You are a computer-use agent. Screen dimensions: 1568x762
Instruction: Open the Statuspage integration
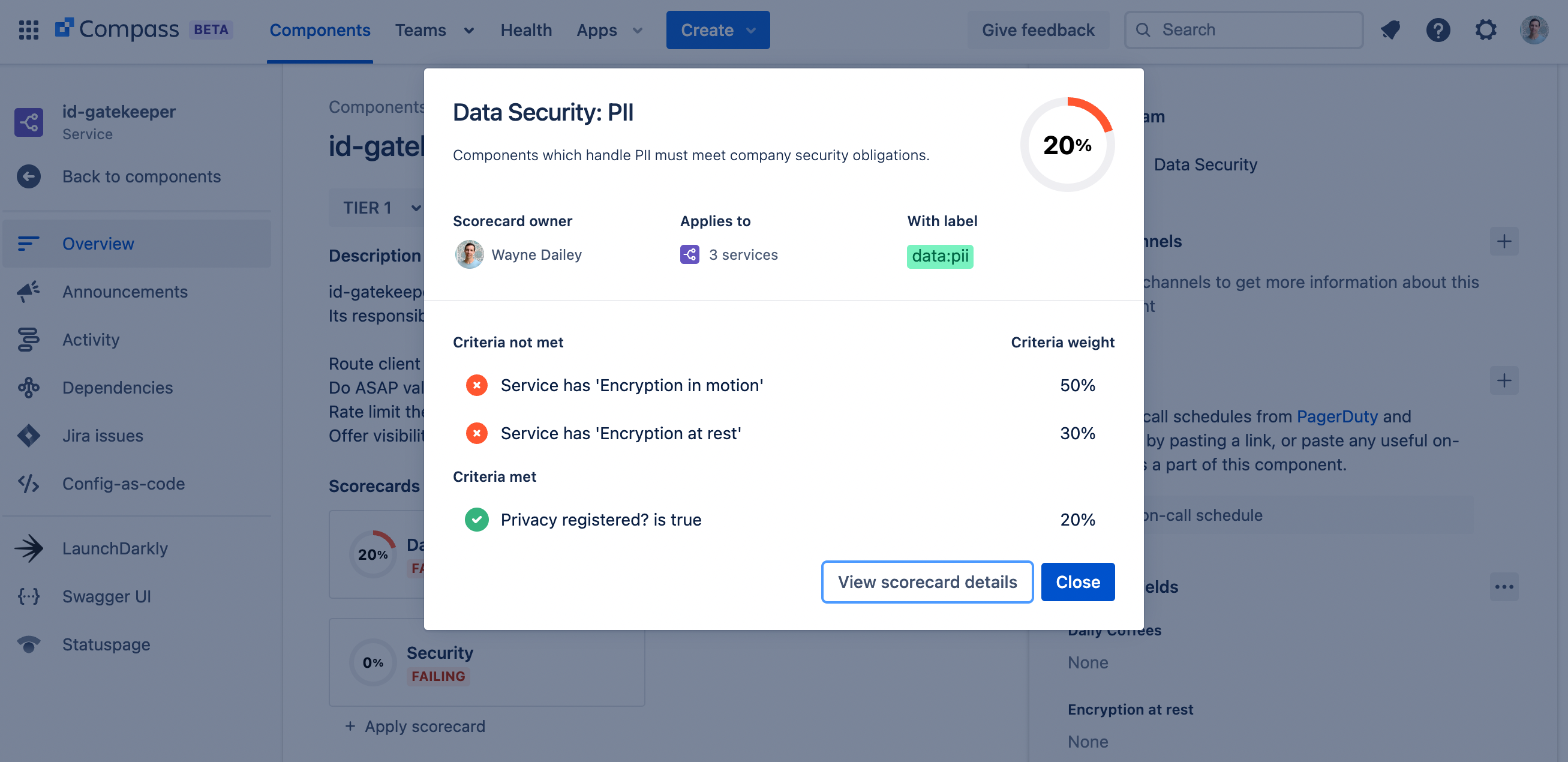pos(106,644)
